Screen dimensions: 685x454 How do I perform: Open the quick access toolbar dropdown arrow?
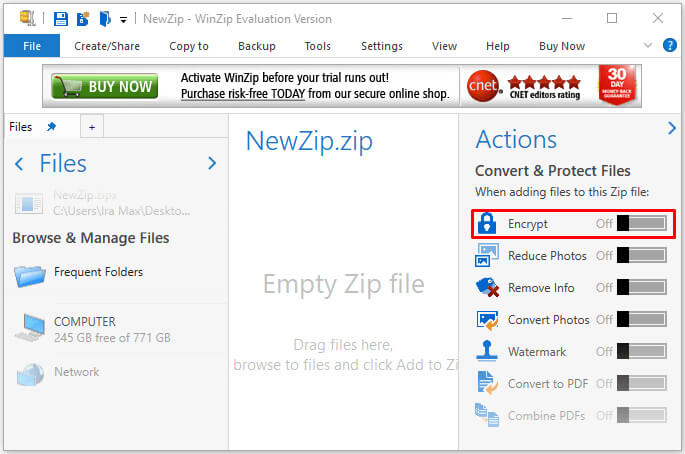point(124,20)
